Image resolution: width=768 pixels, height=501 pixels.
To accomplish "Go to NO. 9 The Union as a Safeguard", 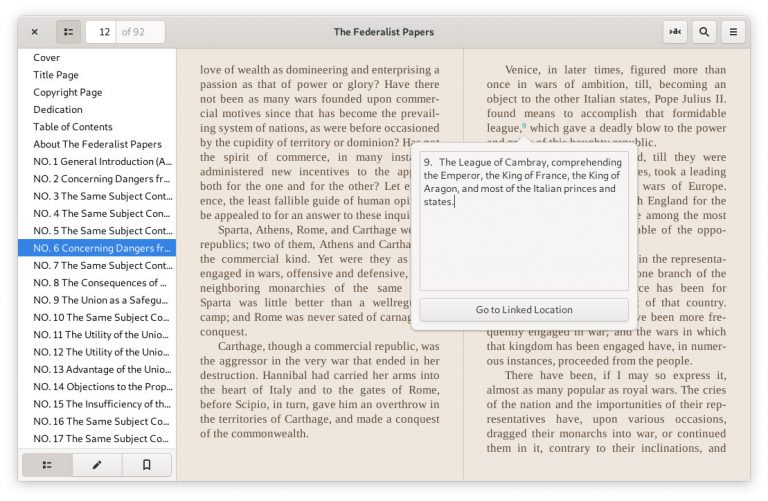I will (97, 300).
